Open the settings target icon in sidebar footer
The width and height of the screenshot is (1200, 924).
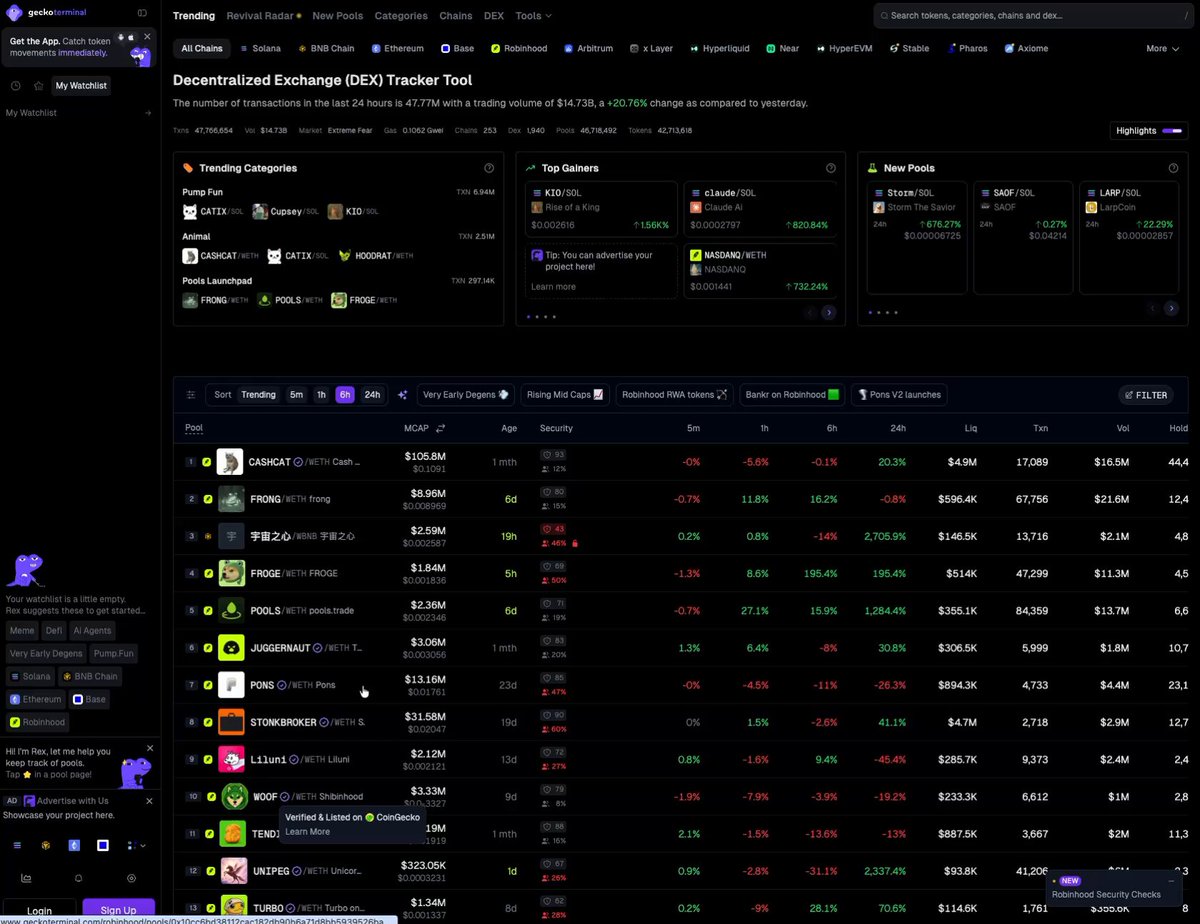tap(131, 878)
